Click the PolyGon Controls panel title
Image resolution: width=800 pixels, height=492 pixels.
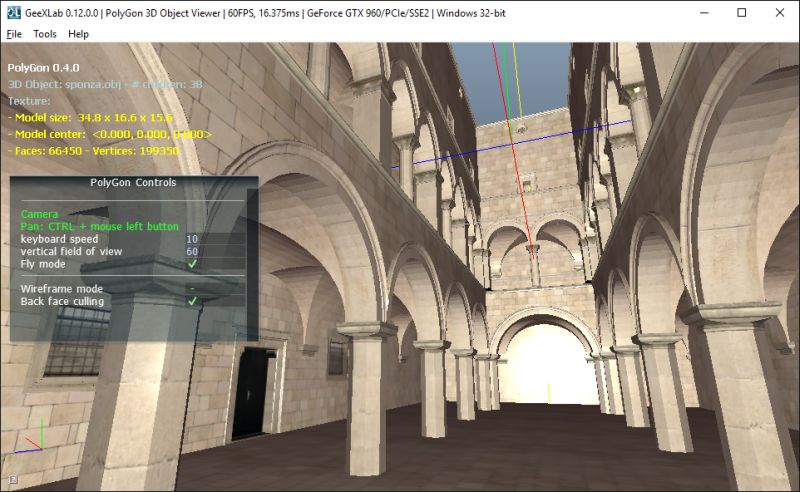point(133,182)
